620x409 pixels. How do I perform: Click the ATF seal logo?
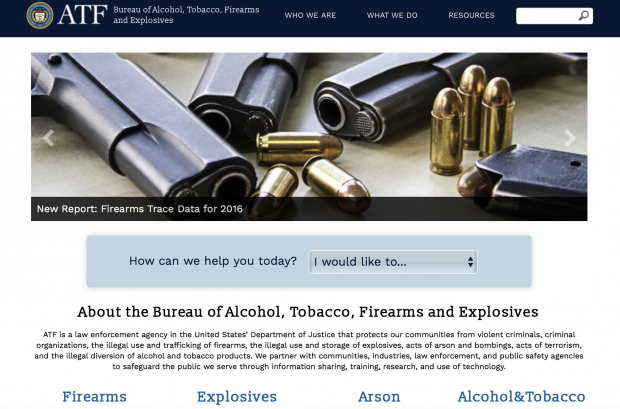tap(40, 15)
